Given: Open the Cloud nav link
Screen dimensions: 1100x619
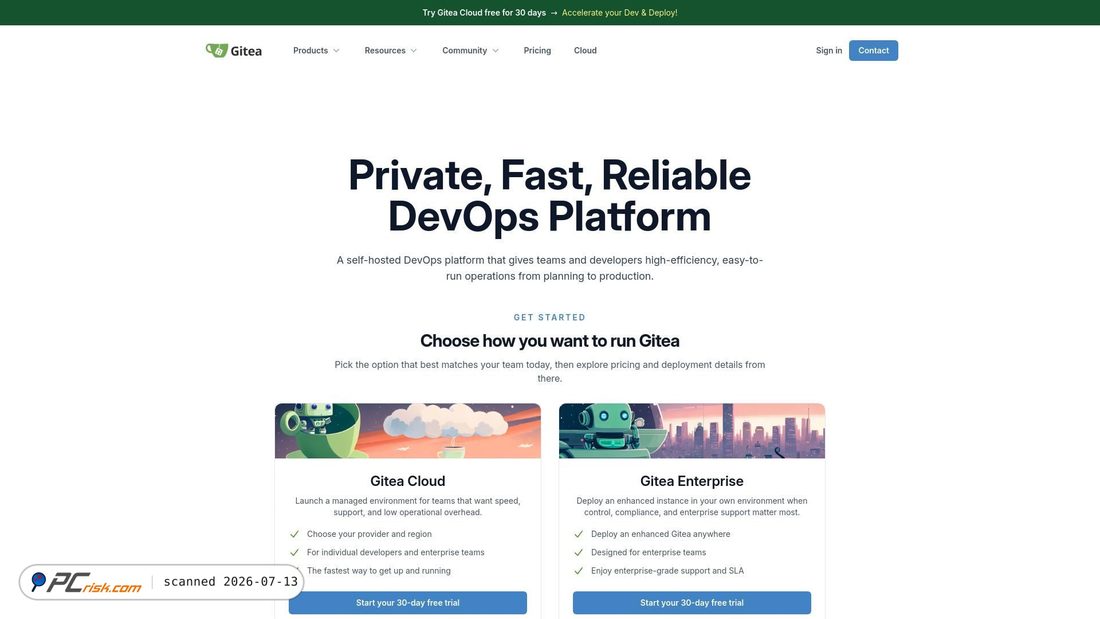Looking at the screenshot, I should [585, 51].
